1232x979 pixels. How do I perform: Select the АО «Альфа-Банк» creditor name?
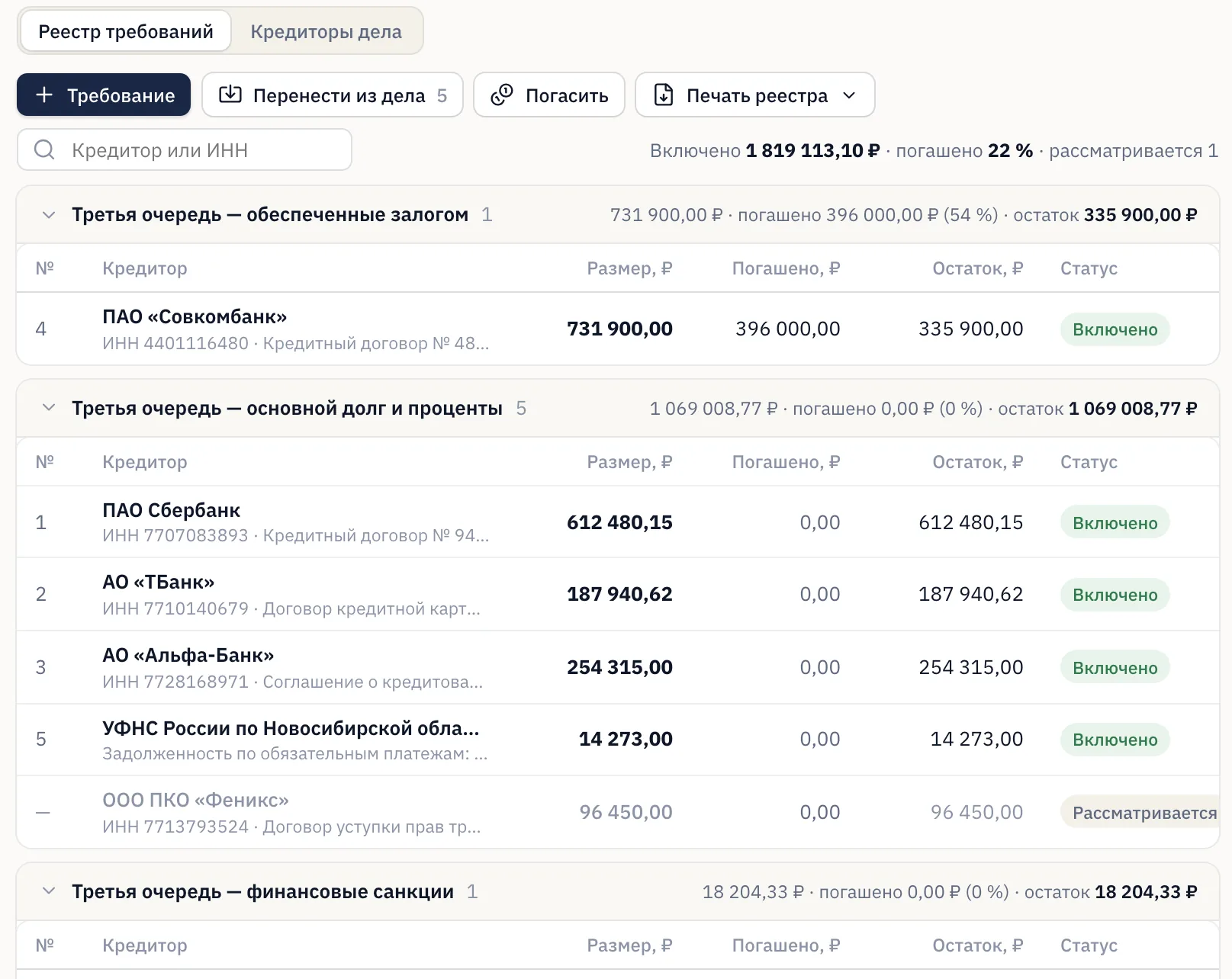coord(188,655)
